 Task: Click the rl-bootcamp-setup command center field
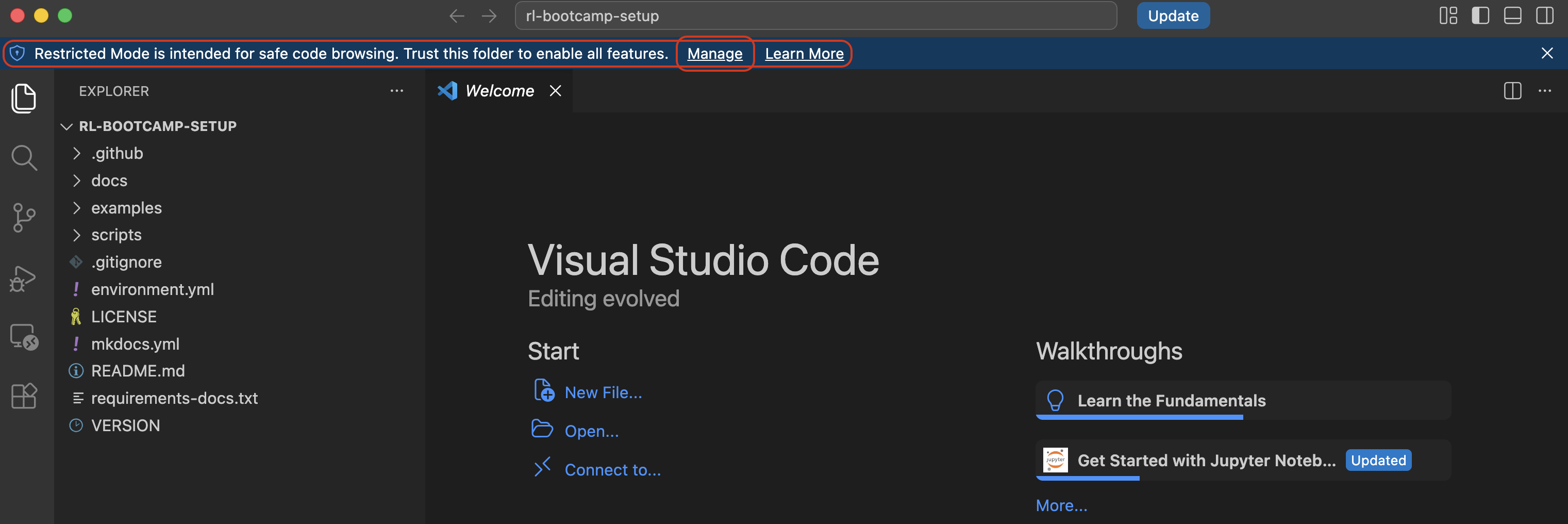815,16
